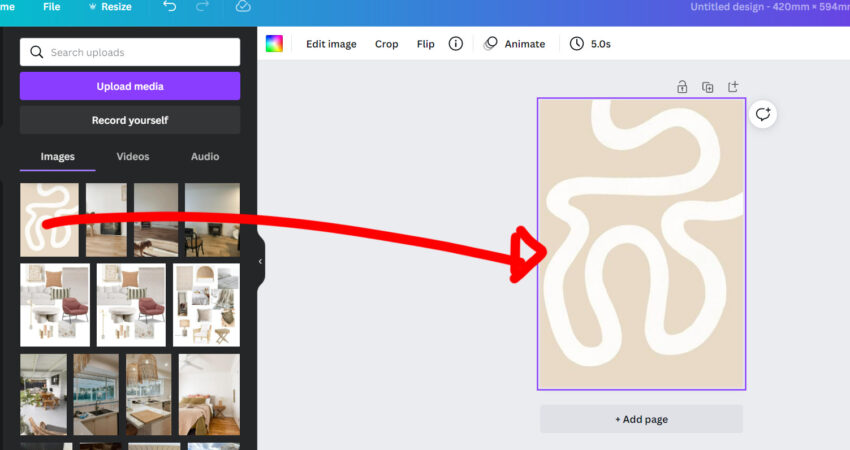Set timing with the 5.0s clock button
Image resolution: width=850 pixels, height=450 pixels.
pyautogui.click(x=590, y=44)
